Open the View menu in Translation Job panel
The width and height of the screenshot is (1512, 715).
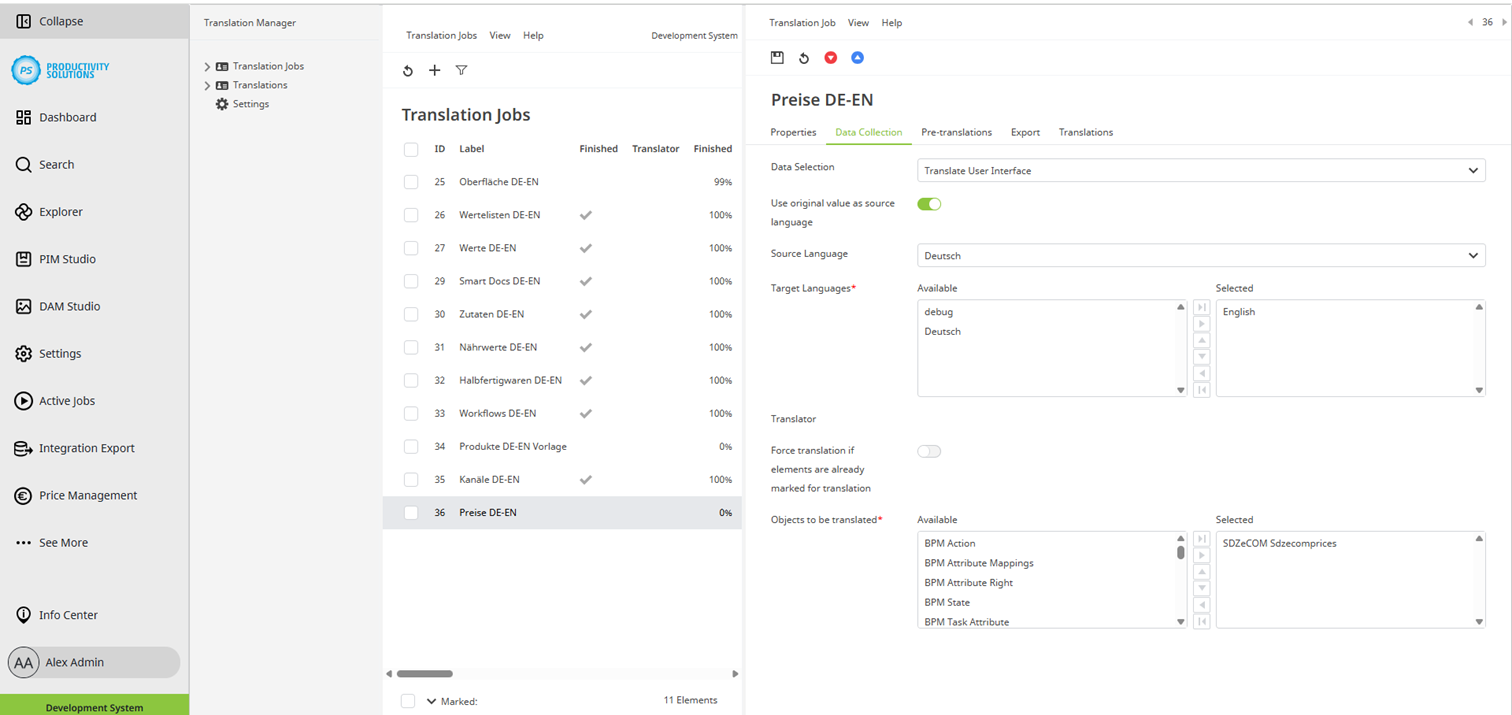click(x=858, y=22)
